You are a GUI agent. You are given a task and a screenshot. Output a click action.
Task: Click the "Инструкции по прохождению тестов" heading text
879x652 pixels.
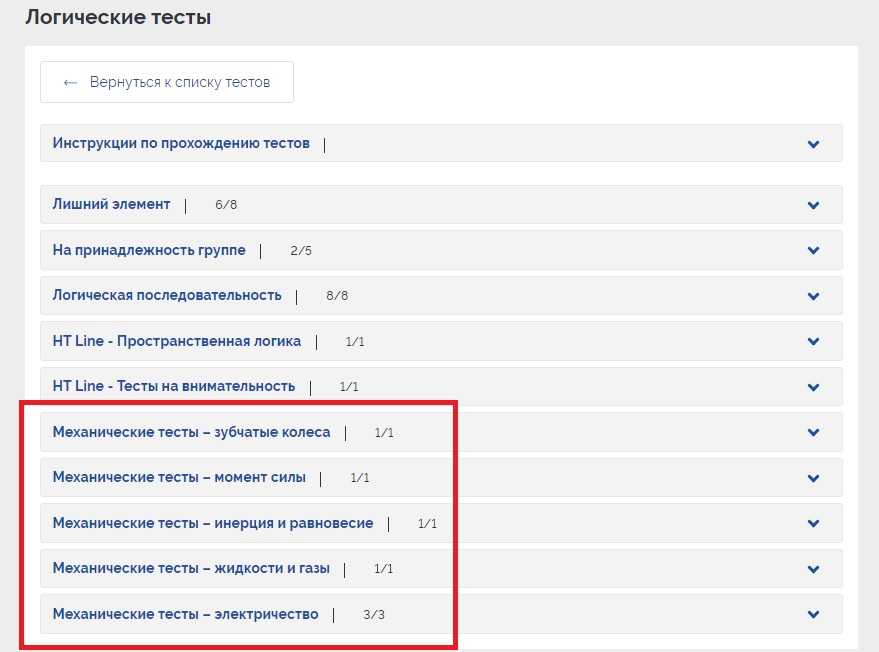point(181,143)
